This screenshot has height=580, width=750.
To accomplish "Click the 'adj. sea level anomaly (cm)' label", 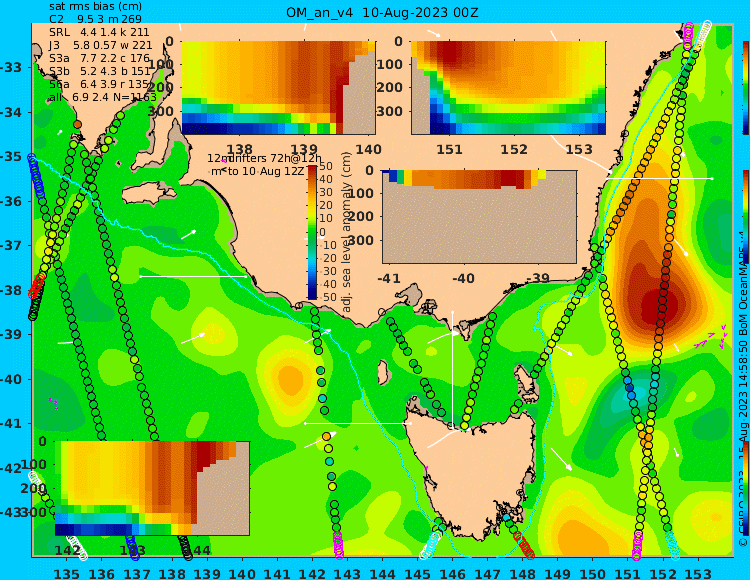I will 347,232.
